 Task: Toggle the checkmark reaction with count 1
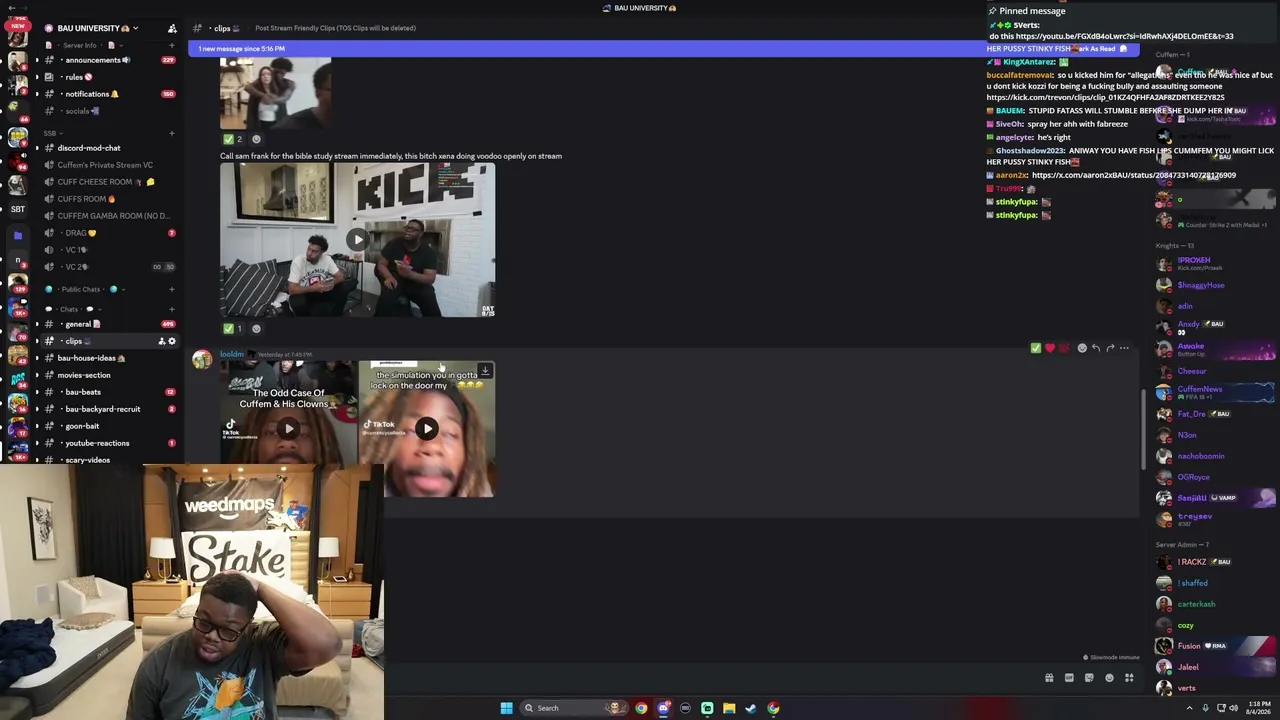pos(232,328)
